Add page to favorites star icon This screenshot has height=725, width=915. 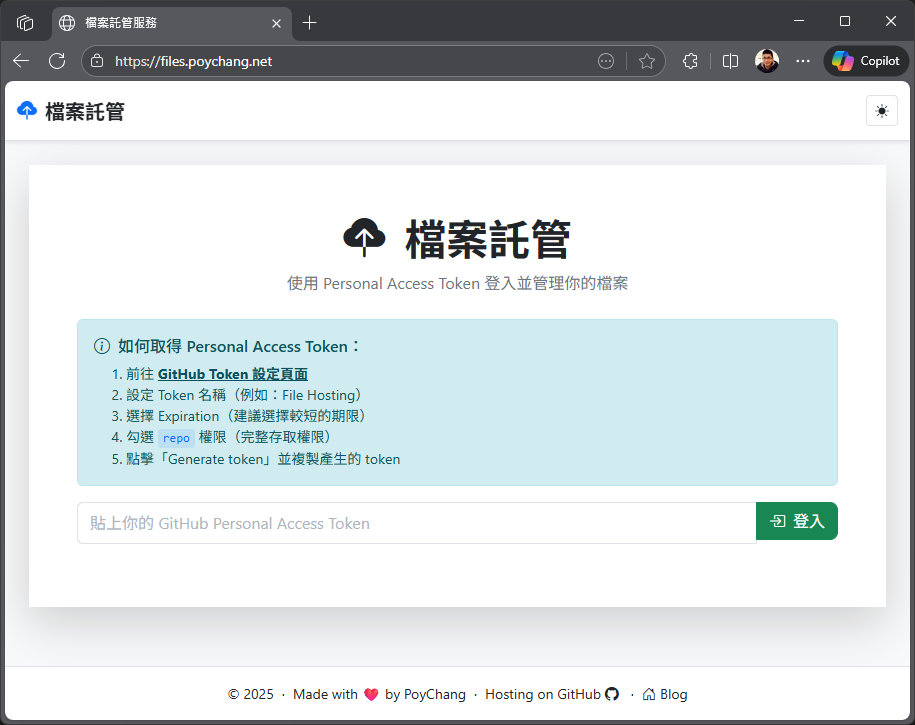tap(647, 61)
